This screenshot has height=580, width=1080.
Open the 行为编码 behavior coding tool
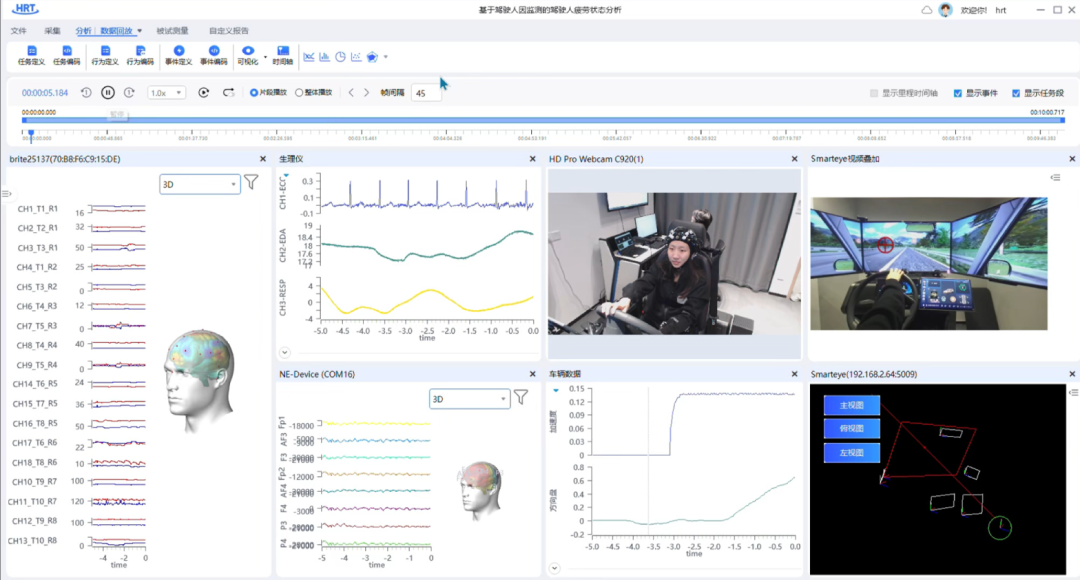coord(140,55)
